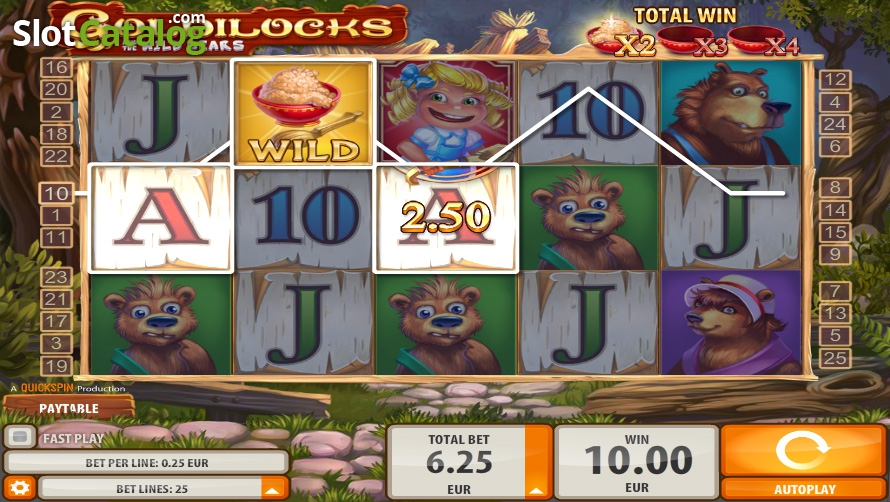Screen dimensions: 890x502
Task: Toggle the Fast Play checkbox
Action: [20, 437]
